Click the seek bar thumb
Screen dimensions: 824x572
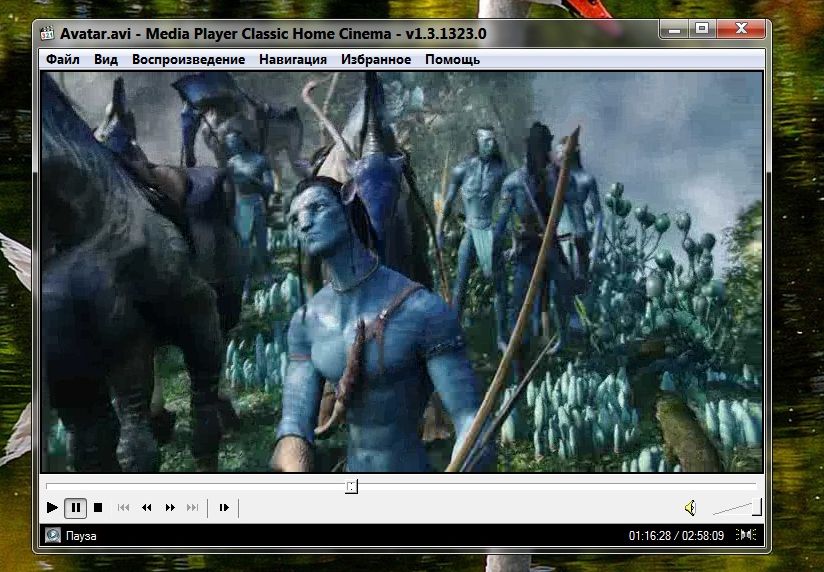352,486
